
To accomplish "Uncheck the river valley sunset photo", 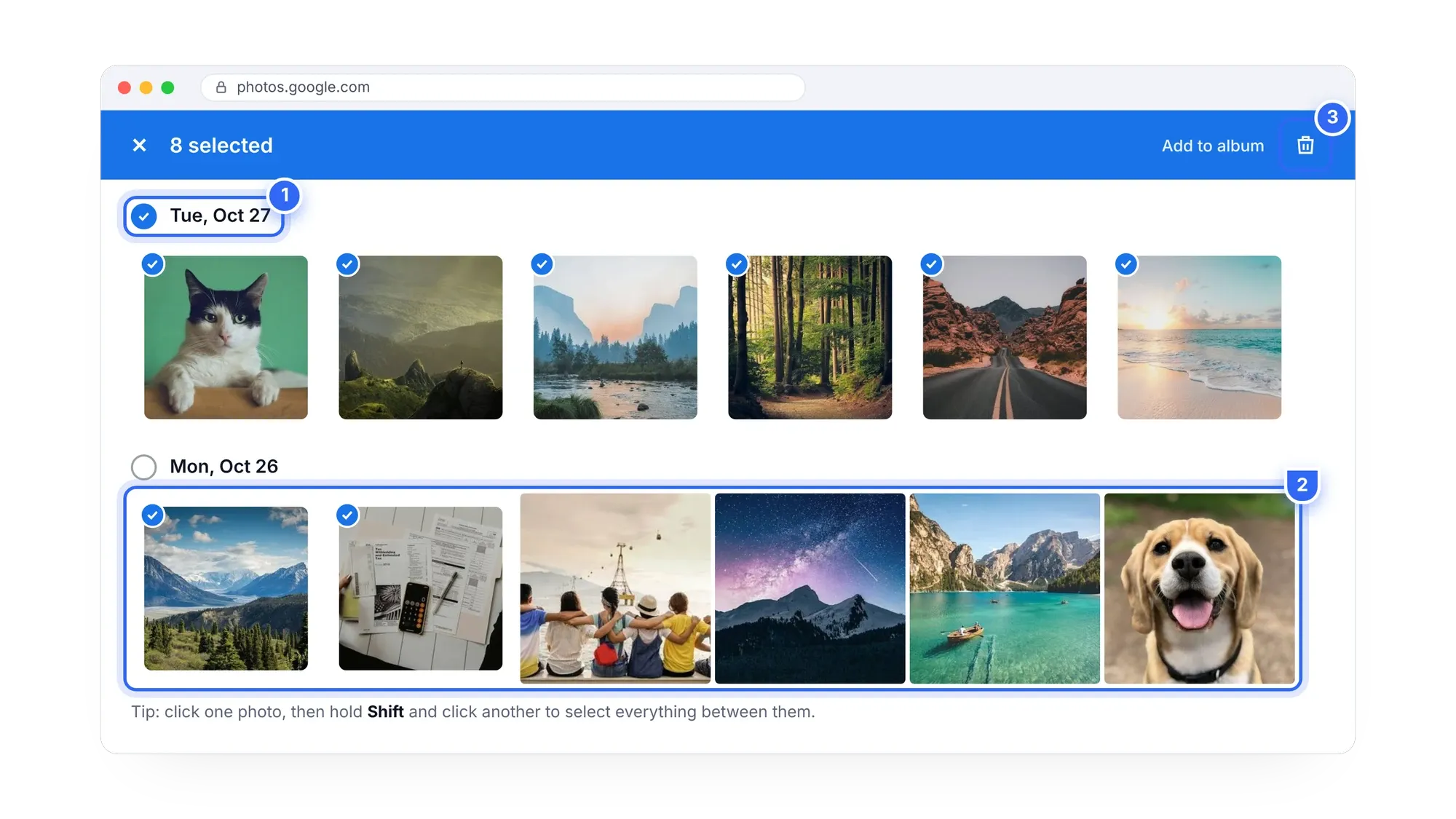I will (x=542, y=264).
